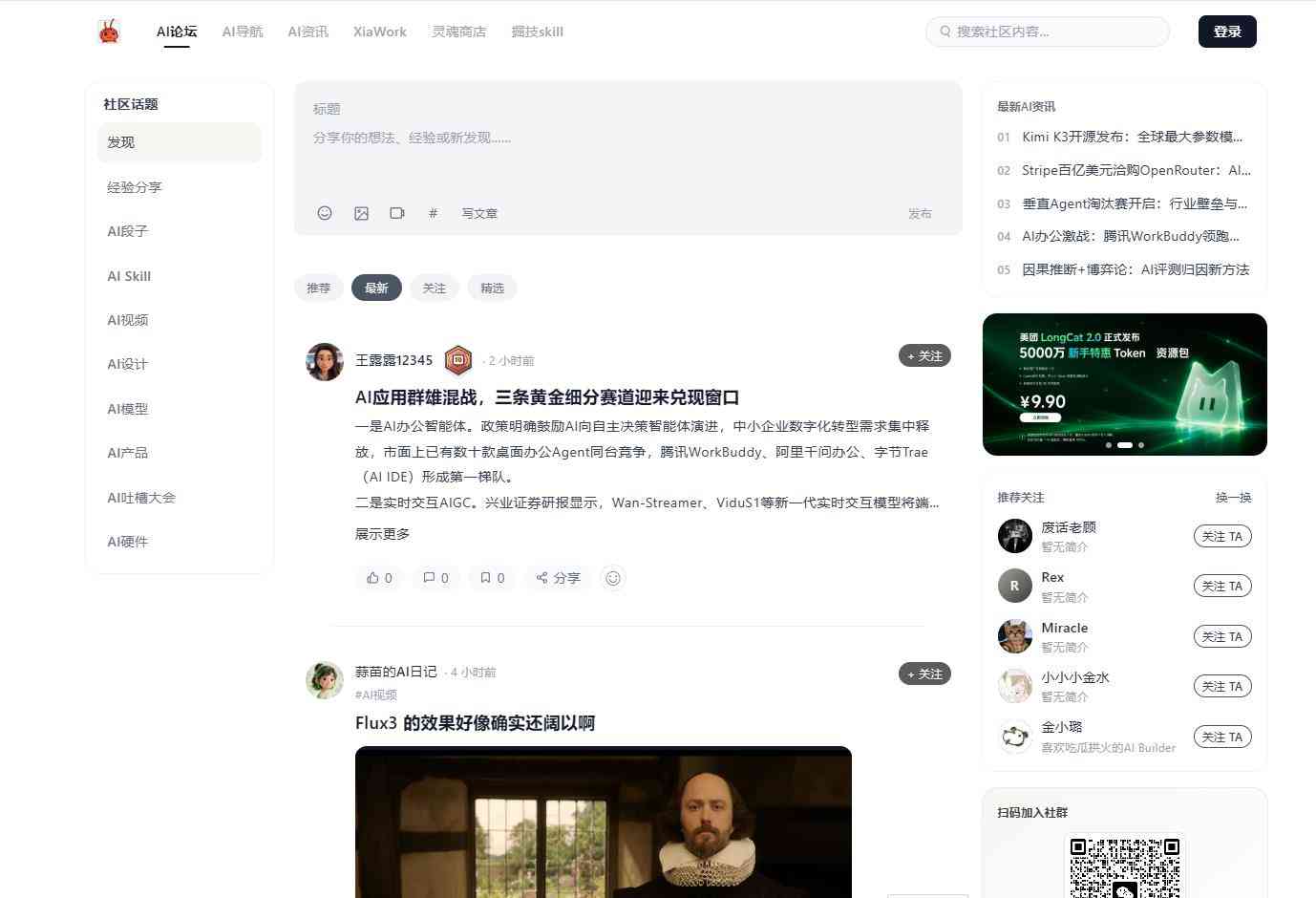This screenshot has height=898, width=1316.
Task: Follow 王露露12345 with + 关注 toggle
Action: [x=924, y=355]
